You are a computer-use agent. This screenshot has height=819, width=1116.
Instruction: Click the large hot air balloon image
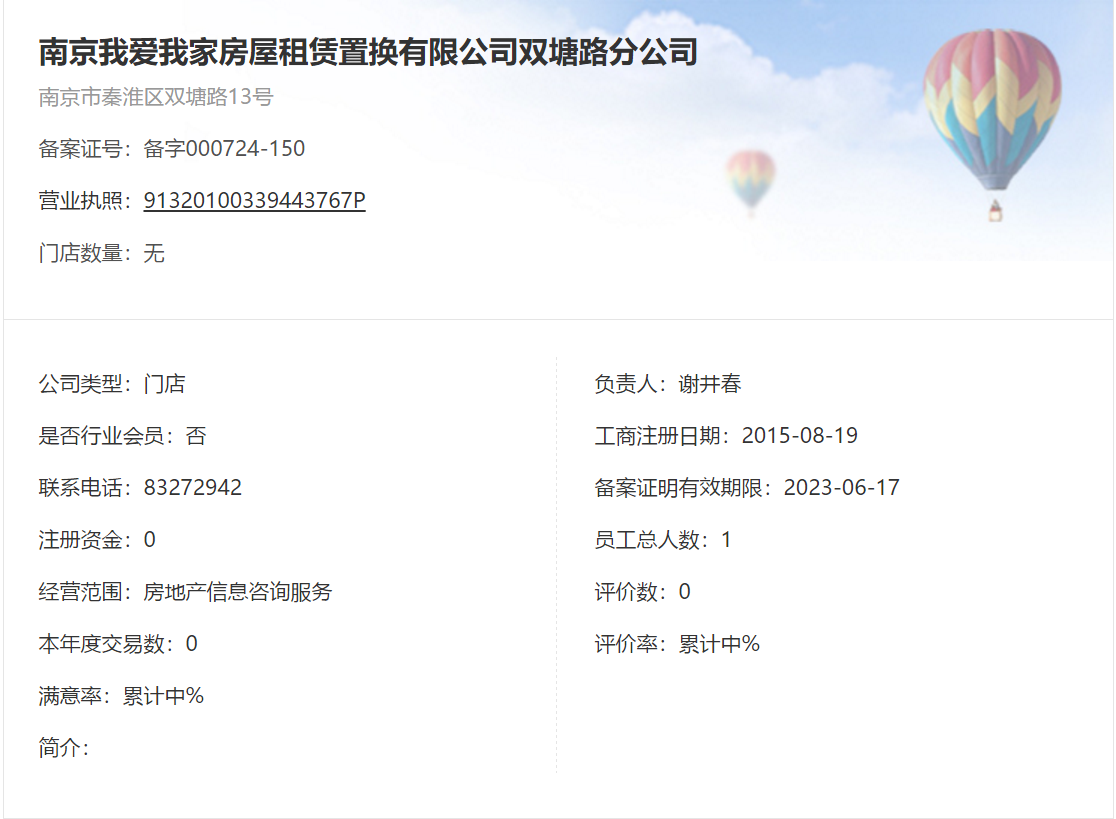click(x=991, y=112)
